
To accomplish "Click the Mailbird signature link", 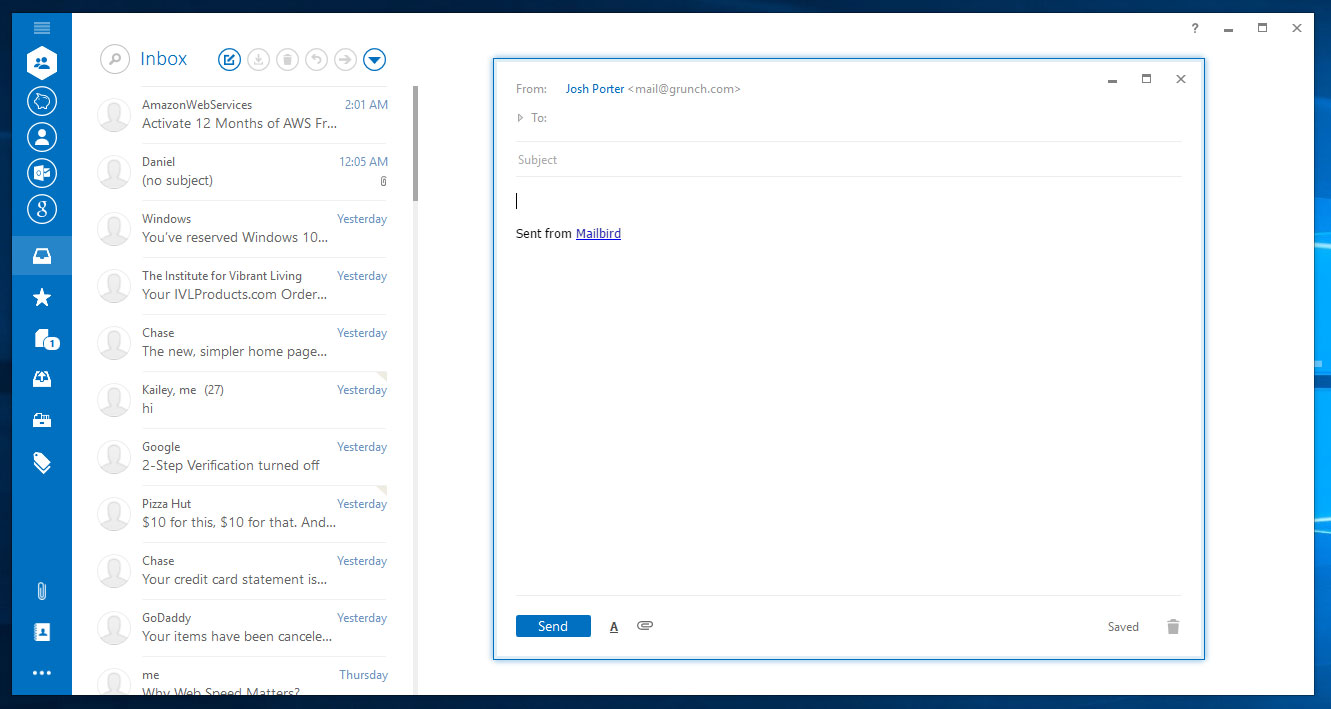I will pos(598,234).
